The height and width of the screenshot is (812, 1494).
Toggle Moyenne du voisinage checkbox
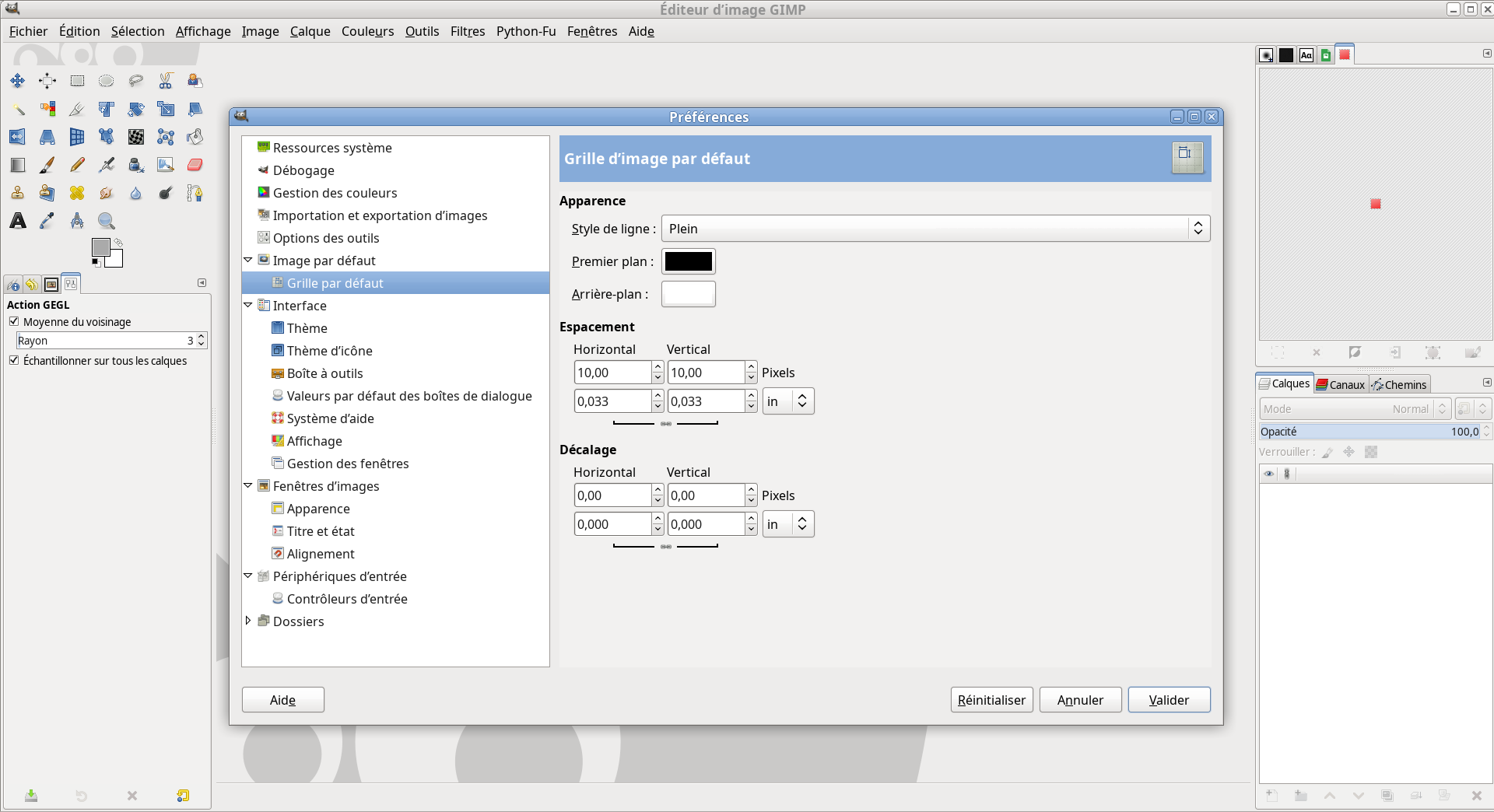point(14,321)
